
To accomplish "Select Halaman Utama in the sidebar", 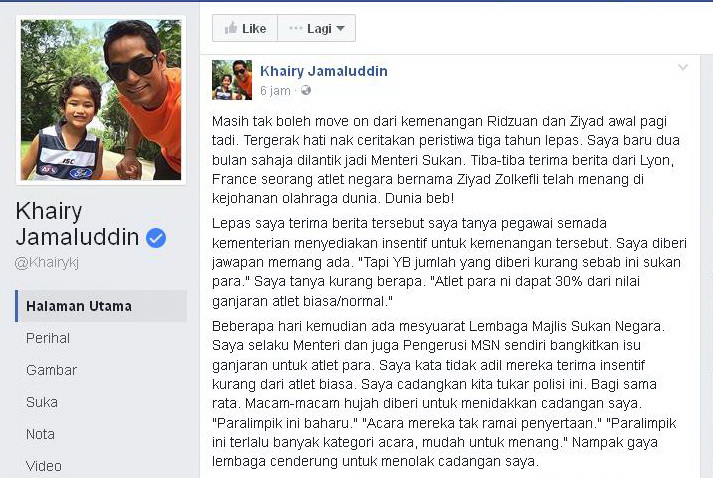I will [x=101, y=306].
